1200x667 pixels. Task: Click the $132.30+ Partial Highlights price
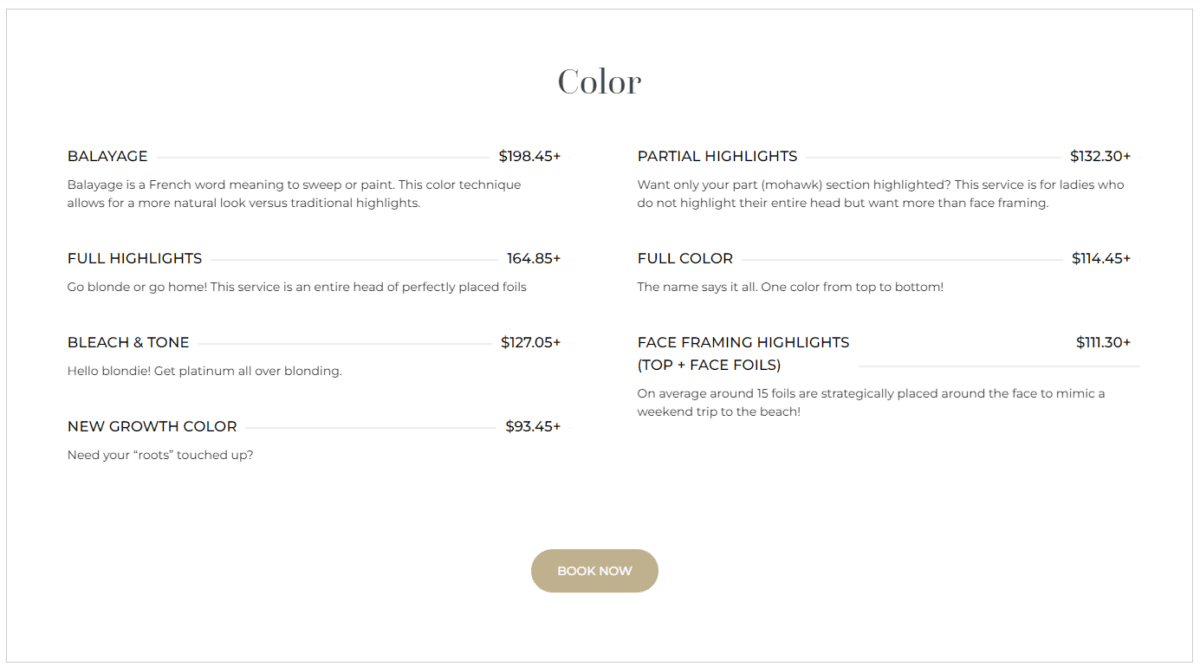click(1100, 156)
